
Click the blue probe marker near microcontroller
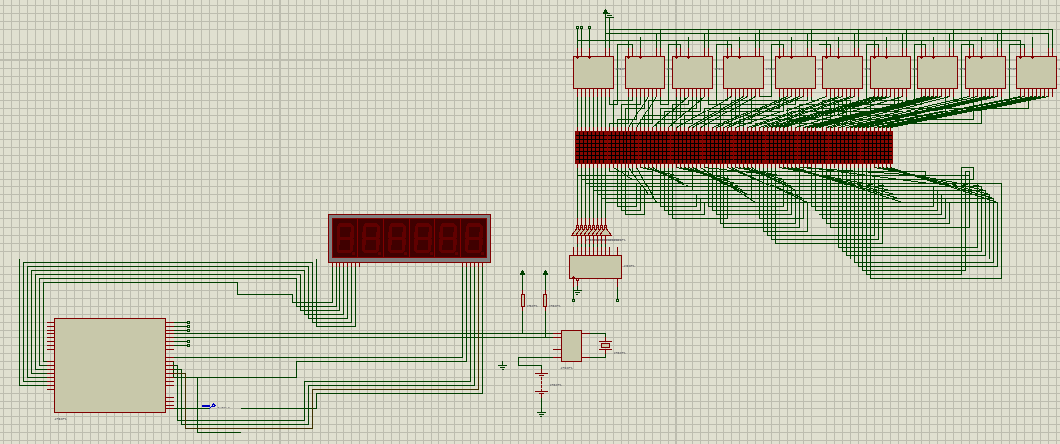(x=208, y=406)
